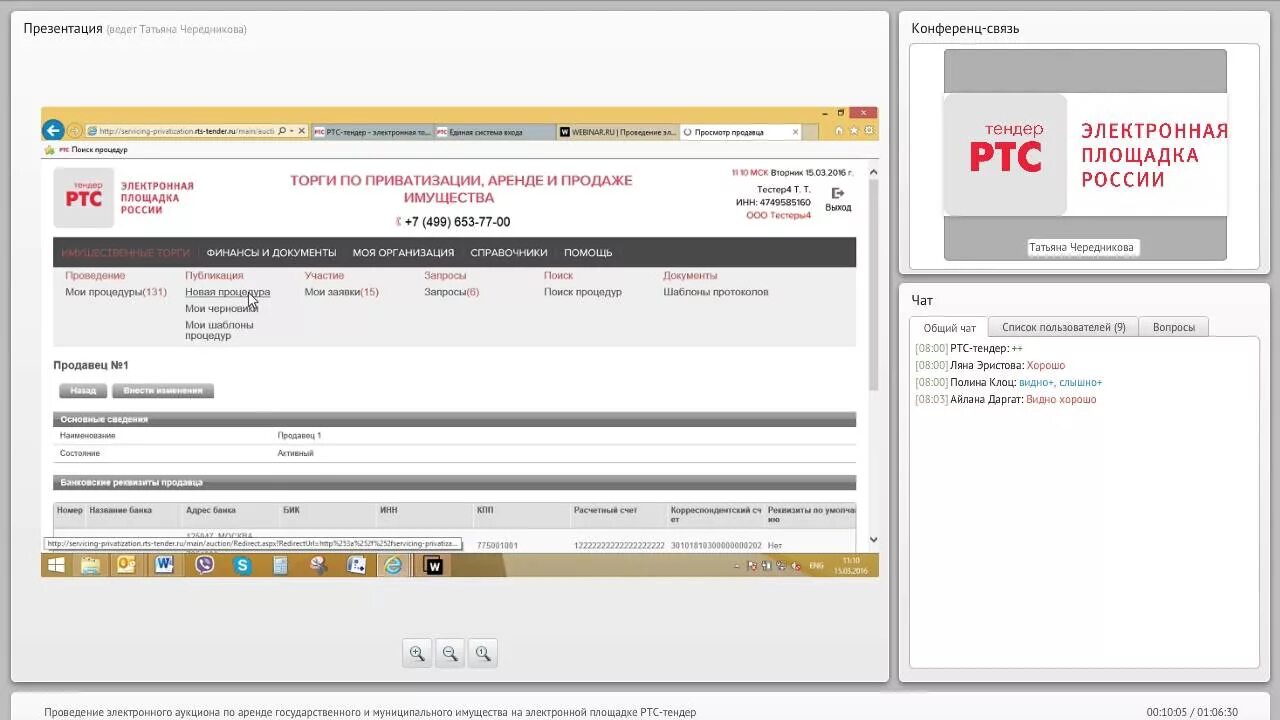Open Мои заявки(15) link
1280x720 pixels.
tap(341, 292)
